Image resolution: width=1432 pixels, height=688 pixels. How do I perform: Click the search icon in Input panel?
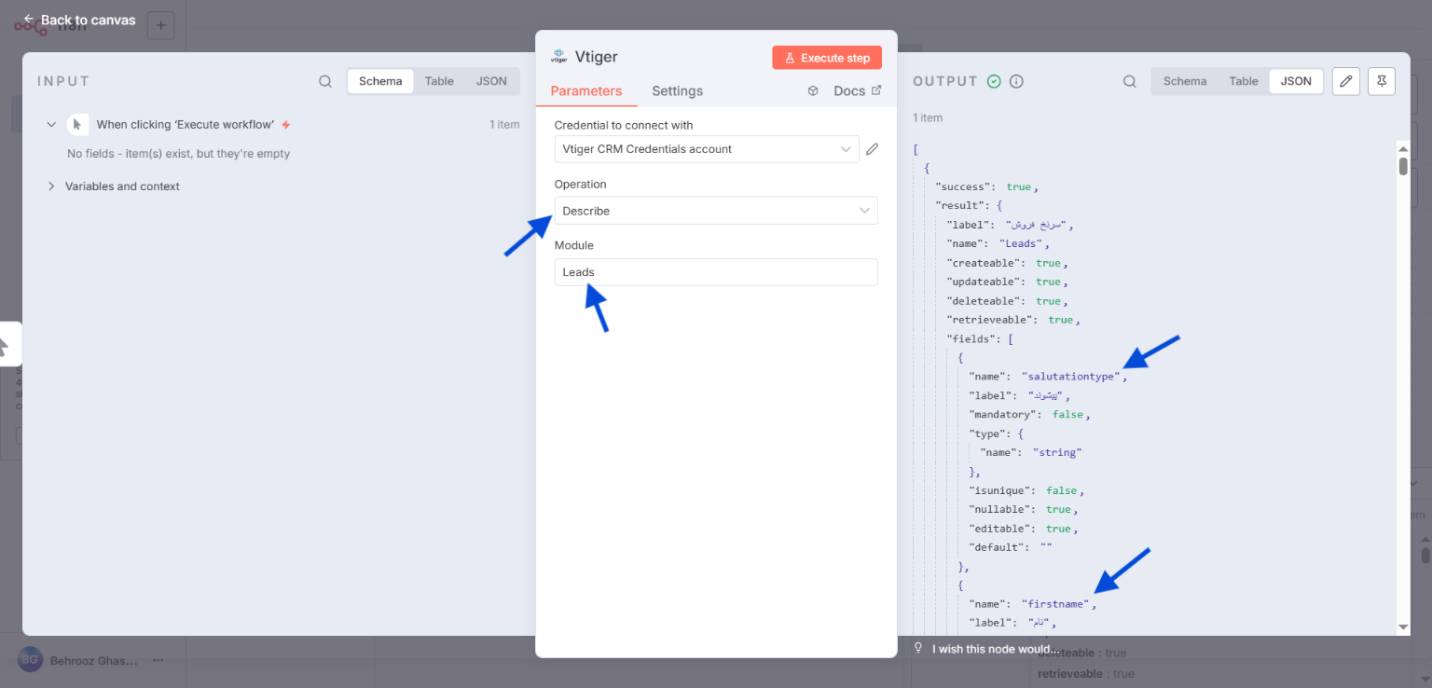325,82
